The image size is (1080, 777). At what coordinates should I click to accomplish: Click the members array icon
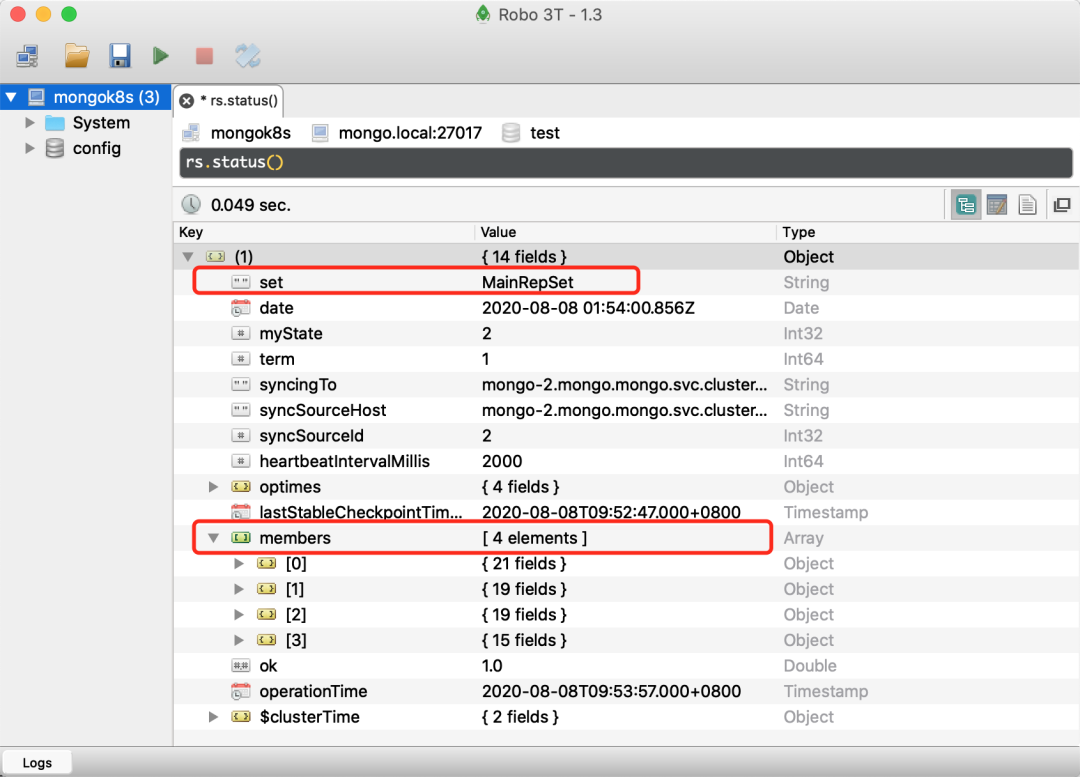pos(240,538)
